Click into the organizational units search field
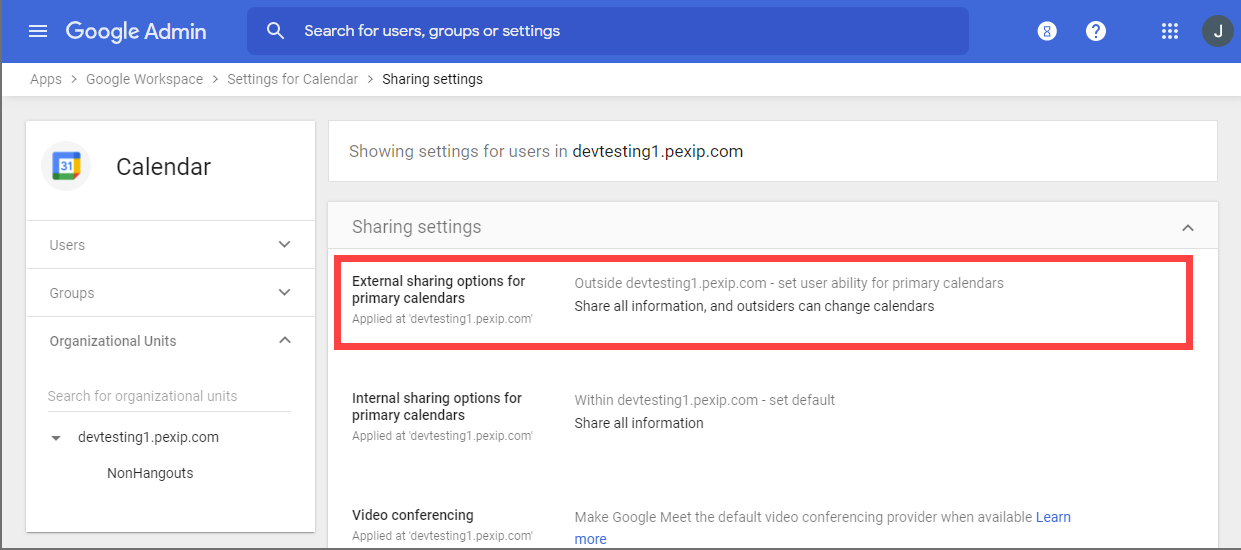 [168, 396]
